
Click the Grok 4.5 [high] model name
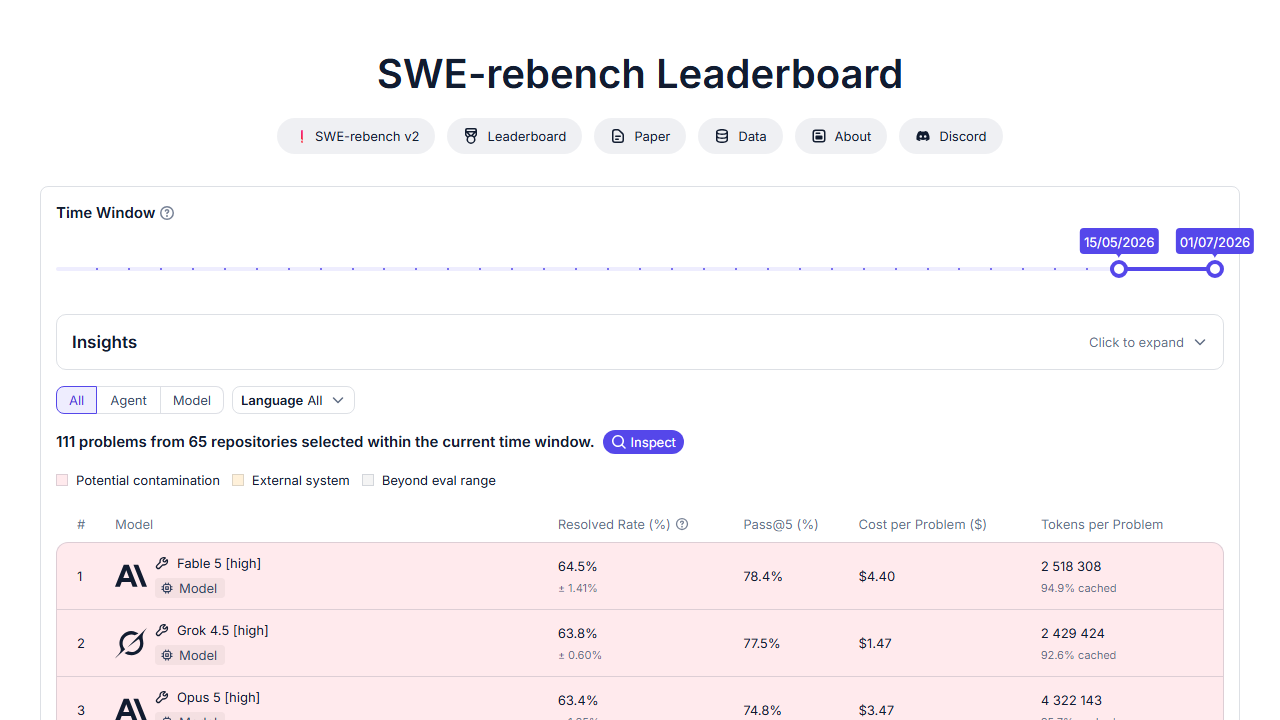(222, 630)
